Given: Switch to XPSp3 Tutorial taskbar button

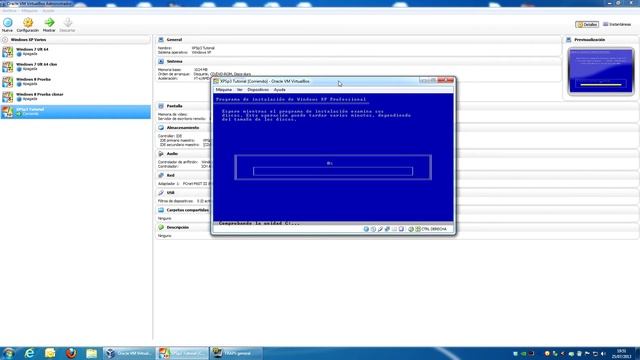Looking at the screenshot, I should [183, 353].
